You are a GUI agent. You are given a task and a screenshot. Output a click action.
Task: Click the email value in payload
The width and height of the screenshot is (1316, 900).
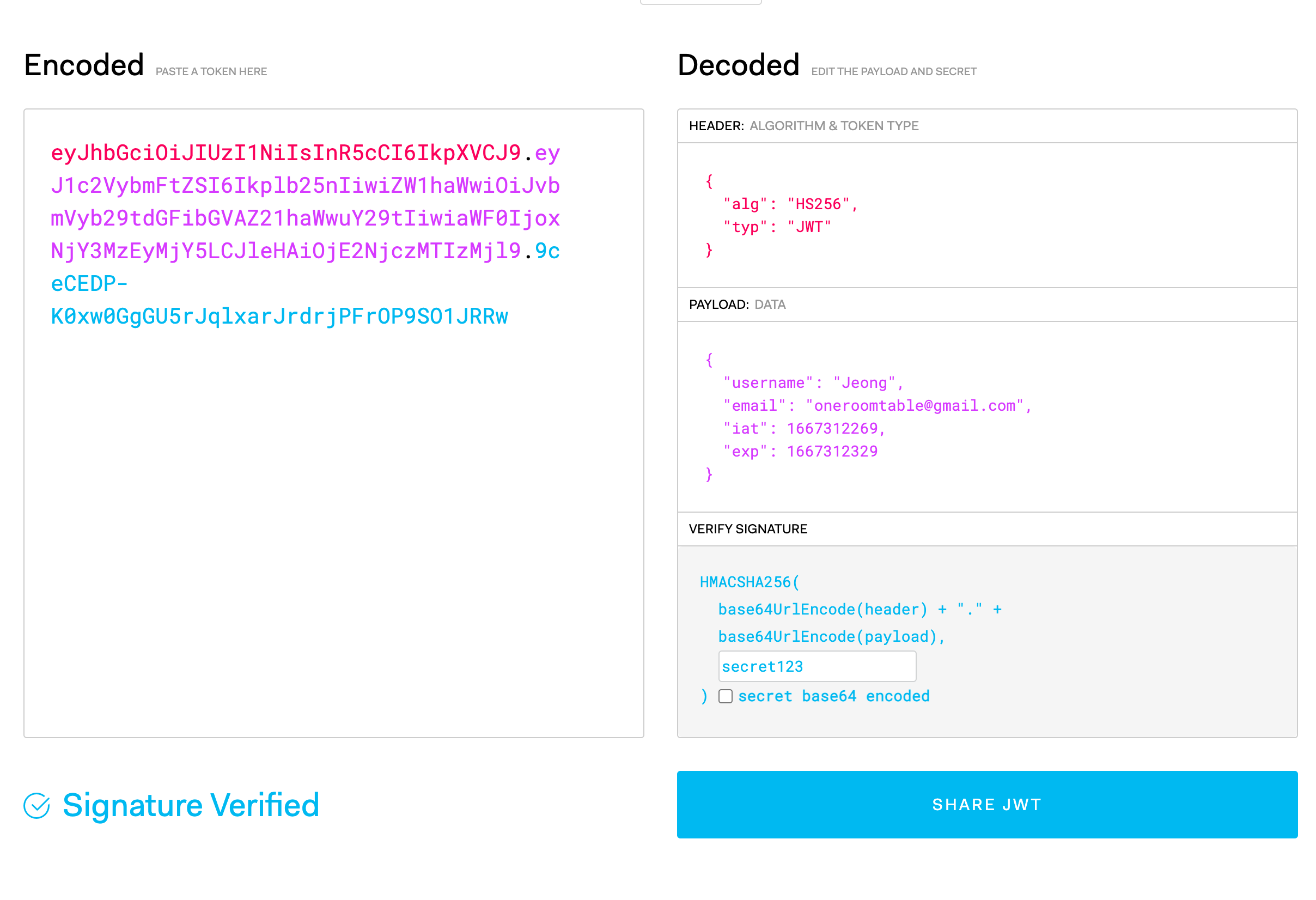915,405
